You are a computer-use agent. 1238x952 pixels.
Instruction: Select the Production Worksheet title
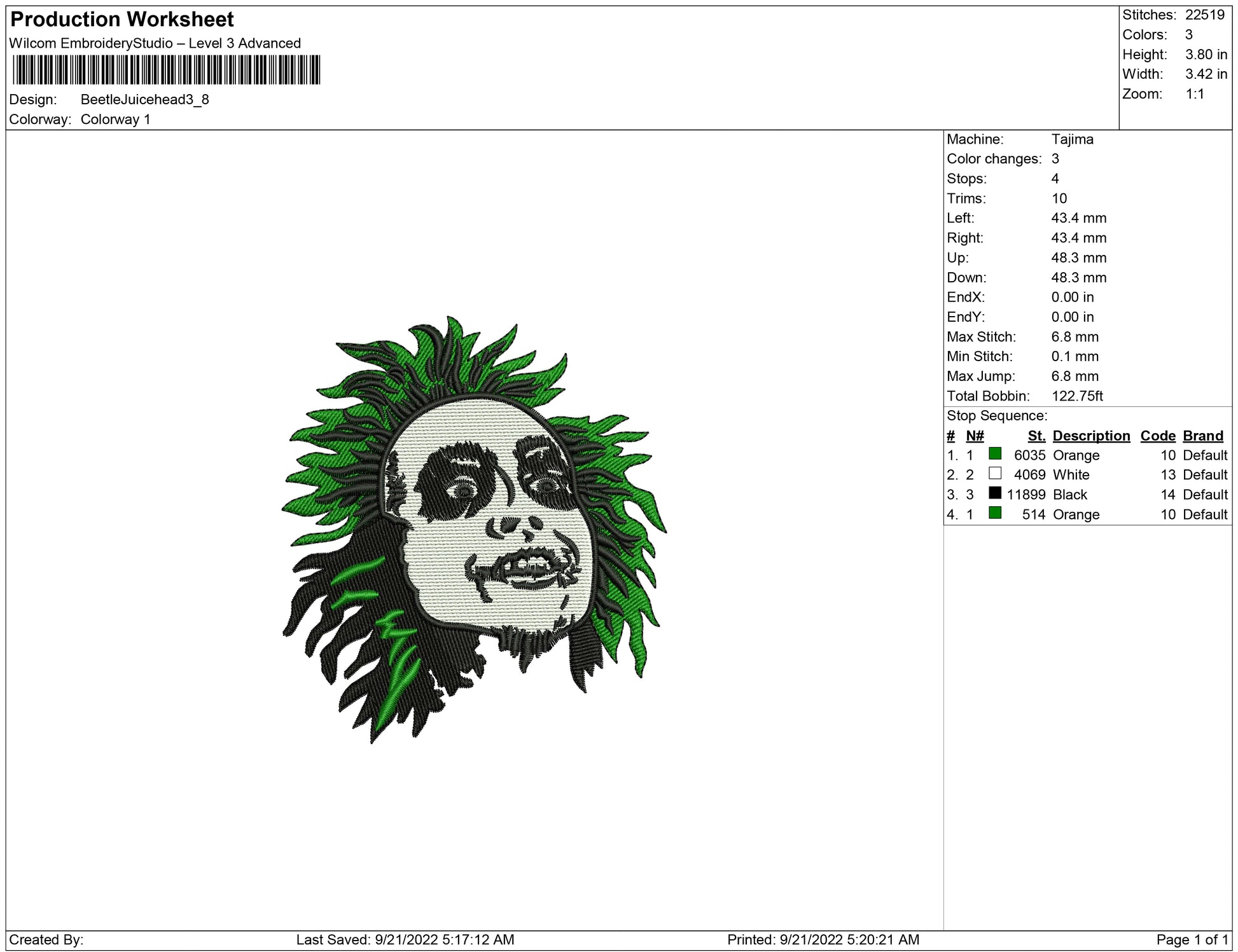122,20
